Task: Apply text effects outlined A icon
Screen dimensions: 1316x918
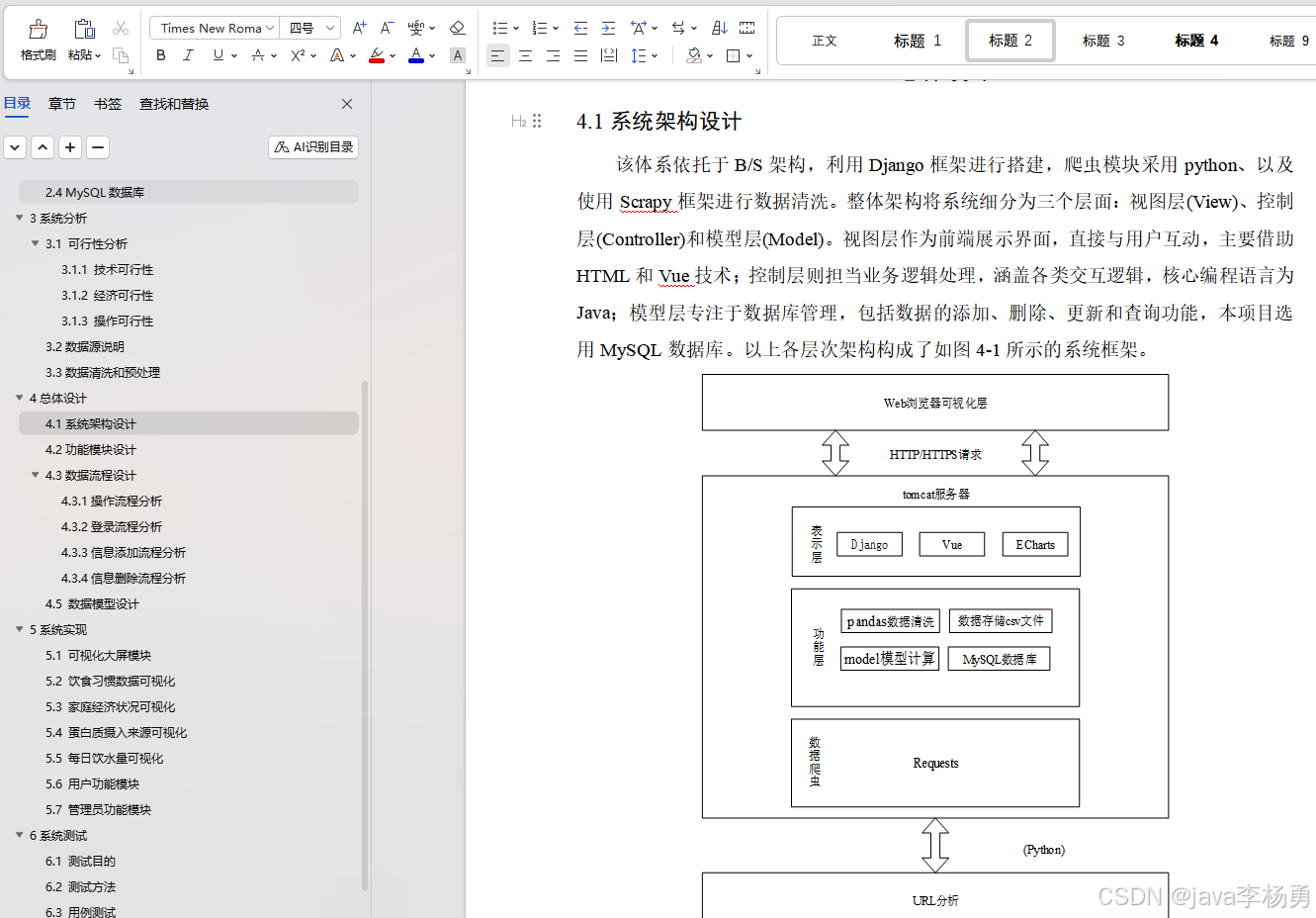Action: click(x=337, y=55)
